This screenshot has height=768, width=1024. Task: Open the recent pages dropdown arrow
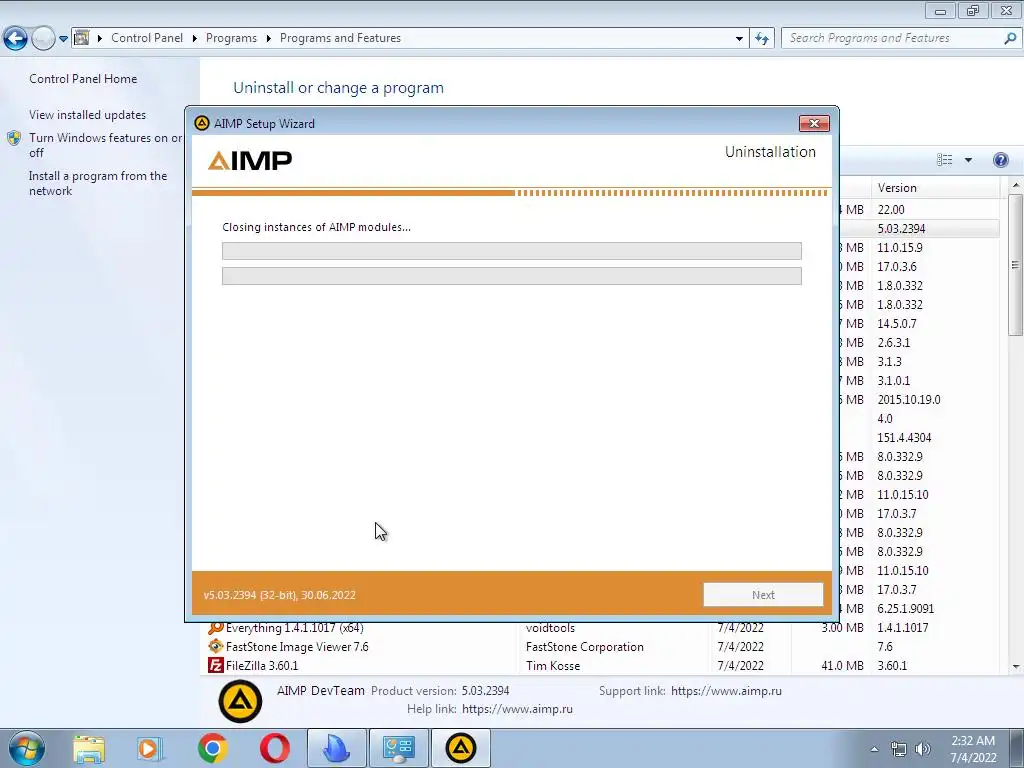click(x=63, y=39)
